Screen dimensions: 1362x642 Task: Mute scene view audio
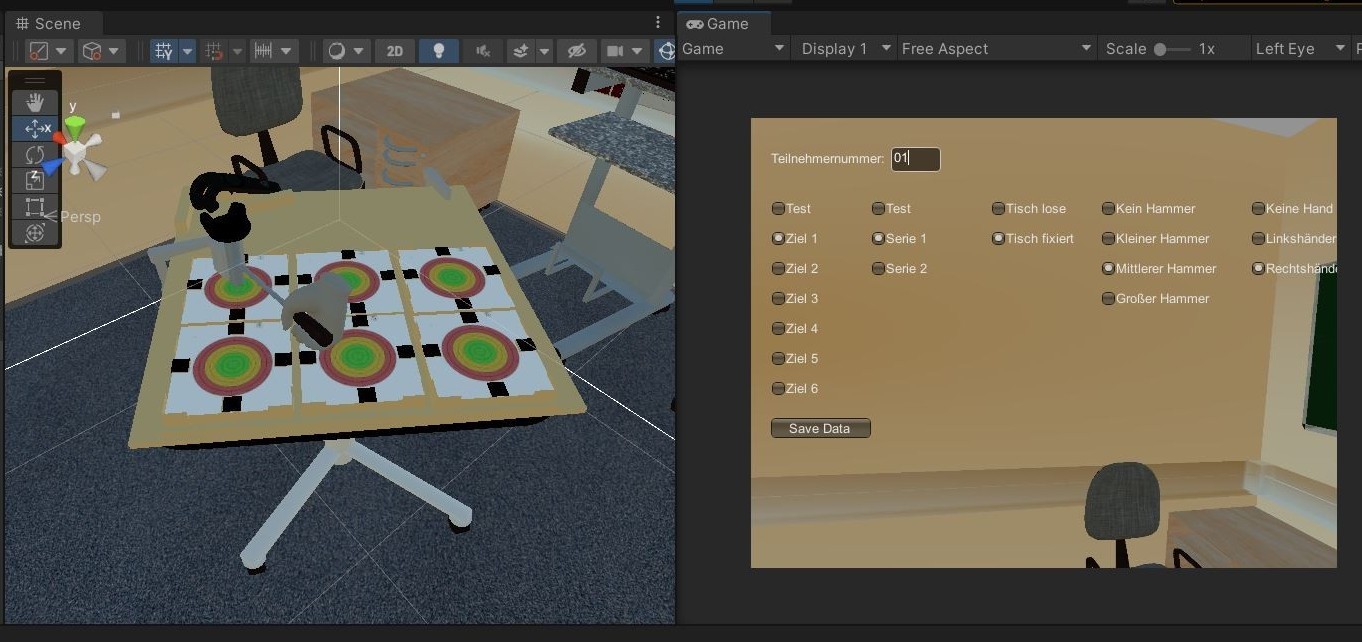pos(483,51)
